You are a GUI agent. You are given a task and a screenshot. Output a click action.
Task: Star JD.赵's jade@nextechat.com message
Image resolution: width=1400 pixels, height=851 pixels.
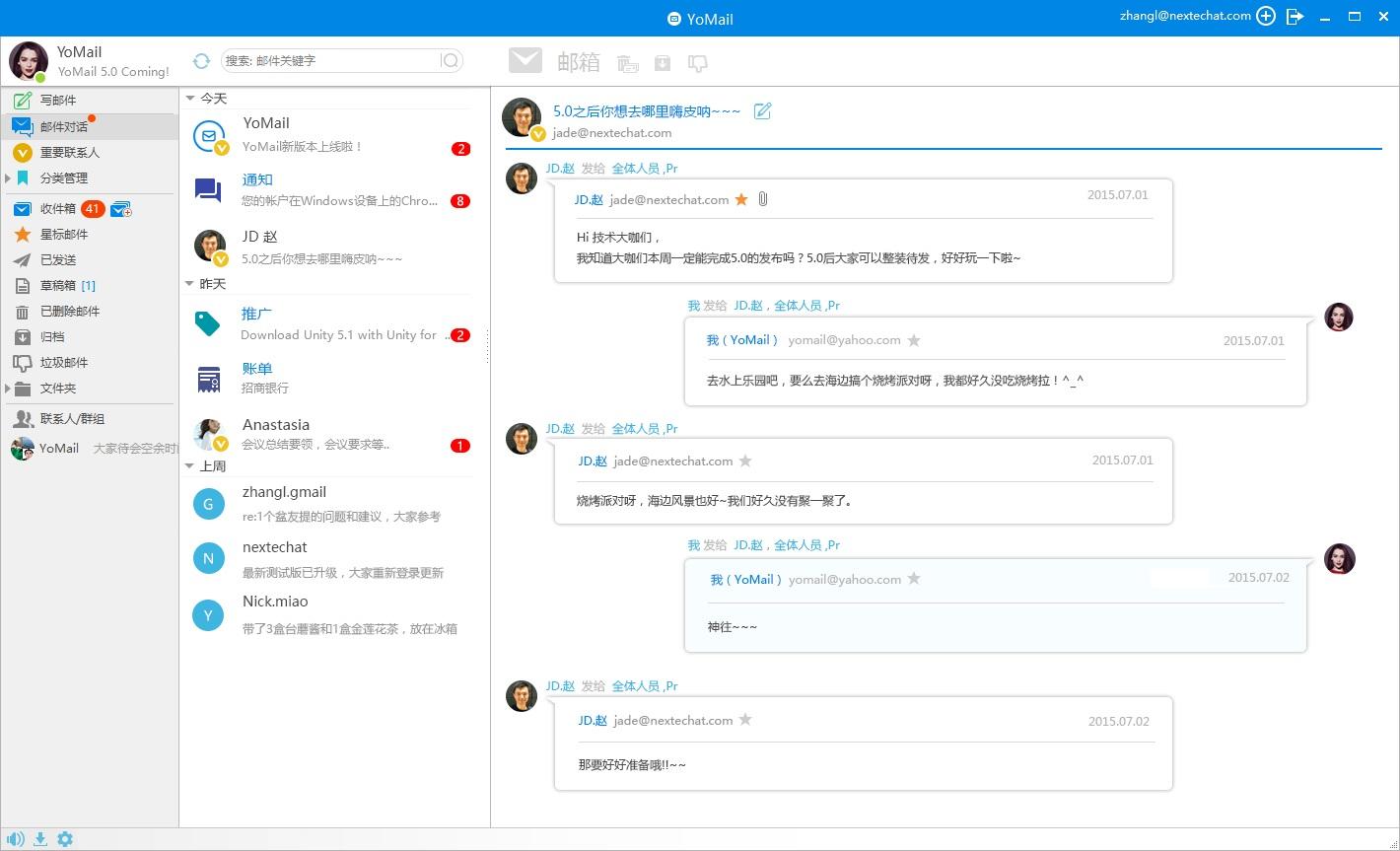[x=742, y=198]
